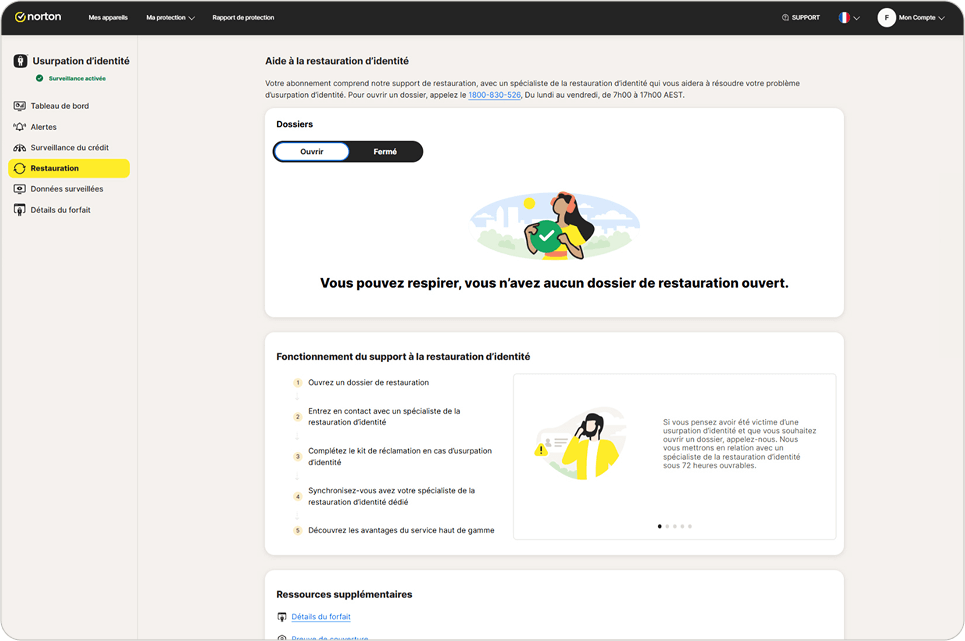Click the Support globe icon
This screenshot has height=641, width=965.
coord(785,17)
